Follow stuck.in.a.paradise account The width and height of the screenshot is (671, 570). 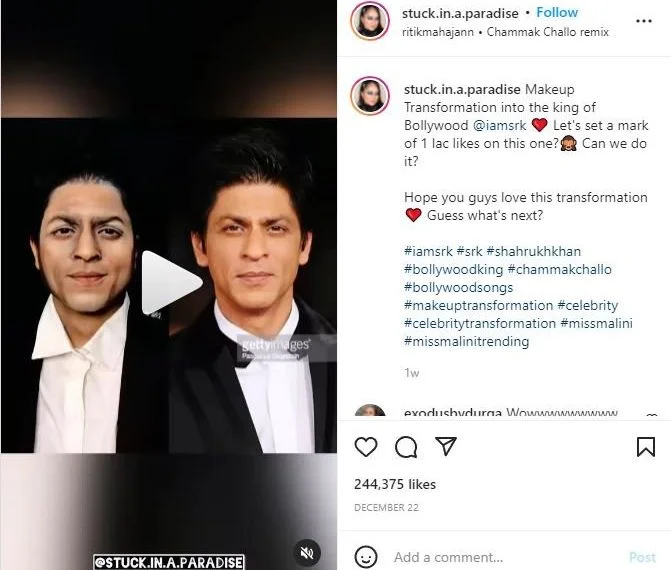click(x=557, y=13)
